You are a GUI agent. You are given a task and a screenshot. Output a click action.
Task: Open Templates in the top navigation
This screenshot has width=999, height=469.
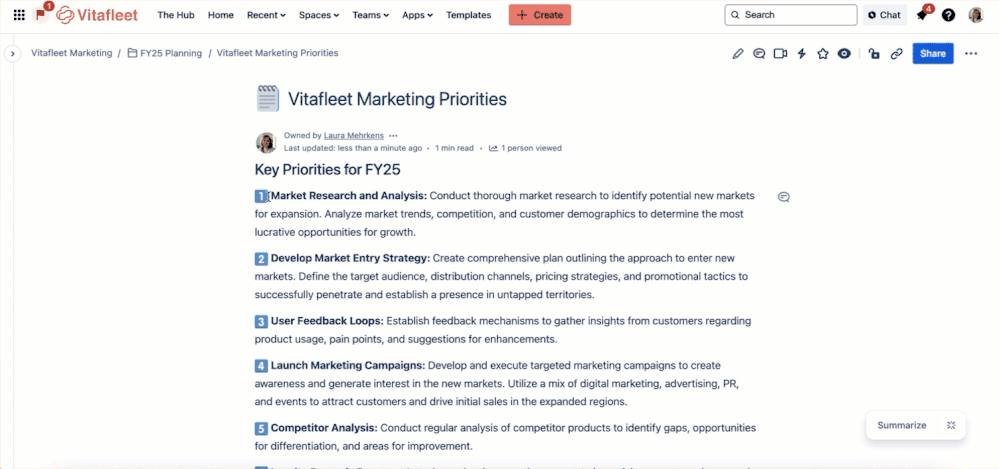coord(468,15)
